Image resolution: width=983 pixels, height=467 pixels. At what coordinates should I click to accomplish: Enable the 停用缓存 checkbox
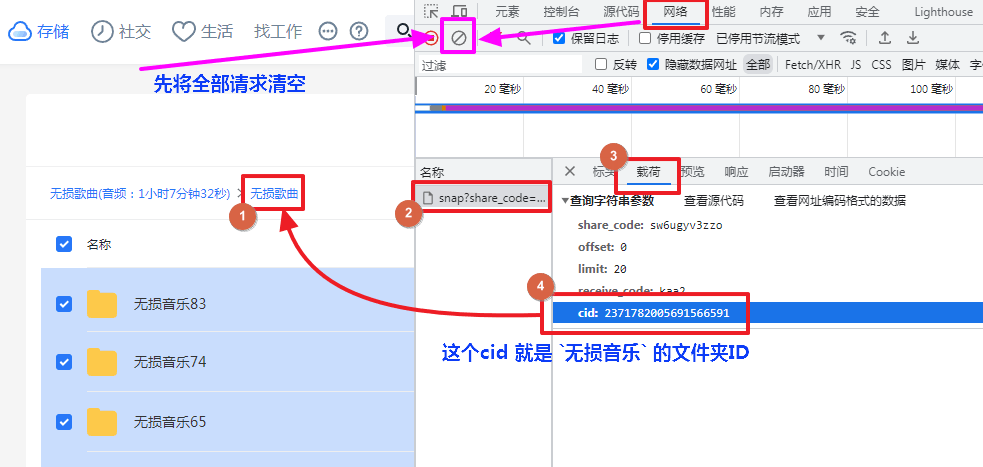645,38
